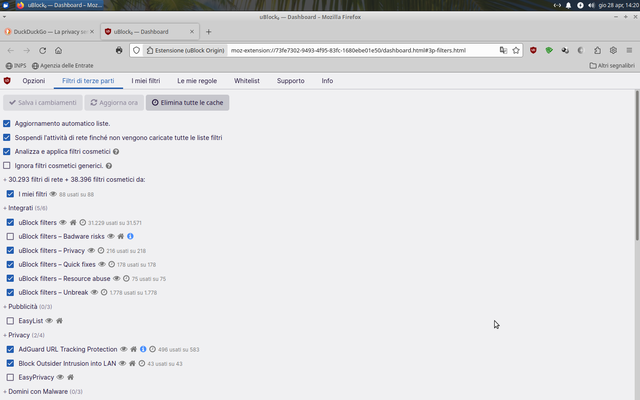Click the translate page icon in address bar
The width and height of the screenshot is (640, 400).
tap(503, 50)
